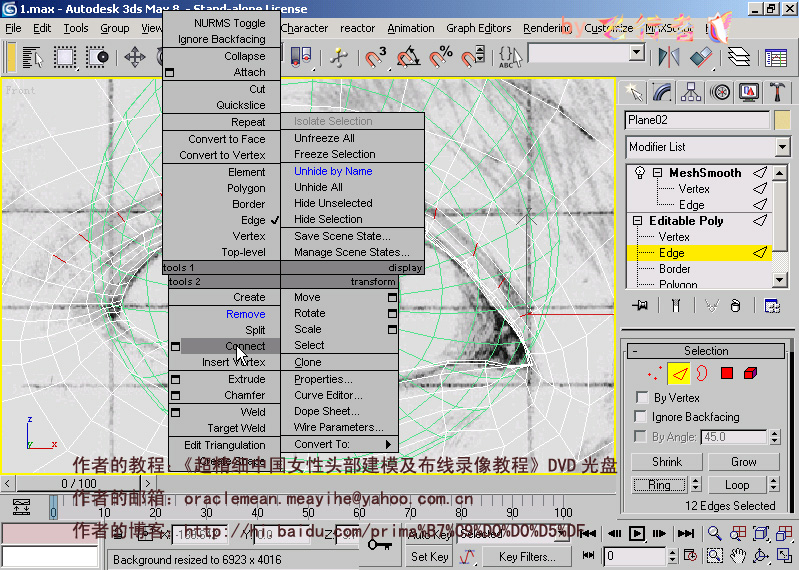Choose Target Weld in quad menu
The image size is (799, 570).
point(236,428)
